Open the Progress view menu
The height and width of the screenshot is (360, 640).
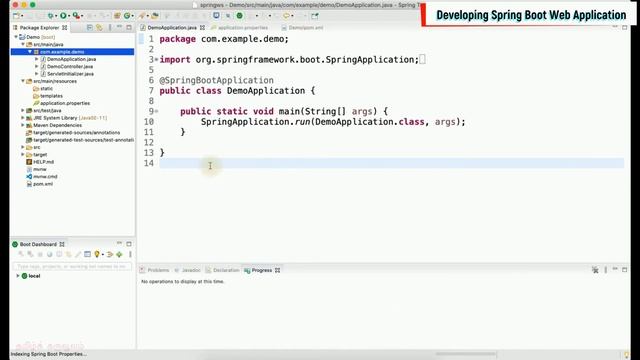605,270
